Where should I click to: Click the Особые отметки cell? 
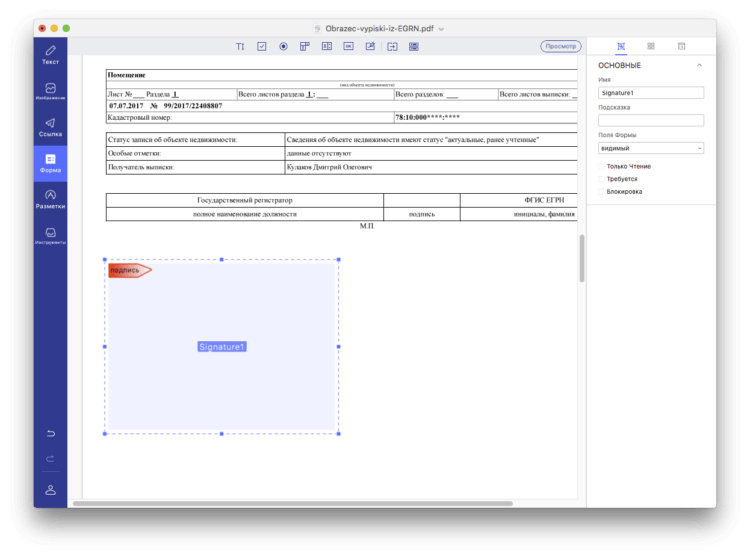(x=195, y=154)
